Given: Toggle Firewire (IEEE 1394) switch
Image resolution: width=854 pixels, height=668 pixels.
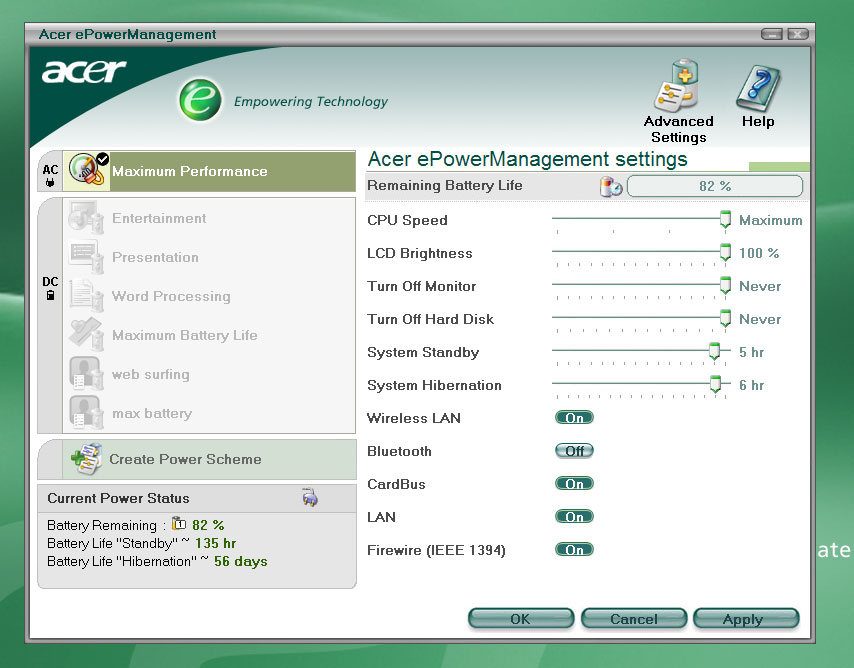Looking at the screenshot, I should (574, 550).
